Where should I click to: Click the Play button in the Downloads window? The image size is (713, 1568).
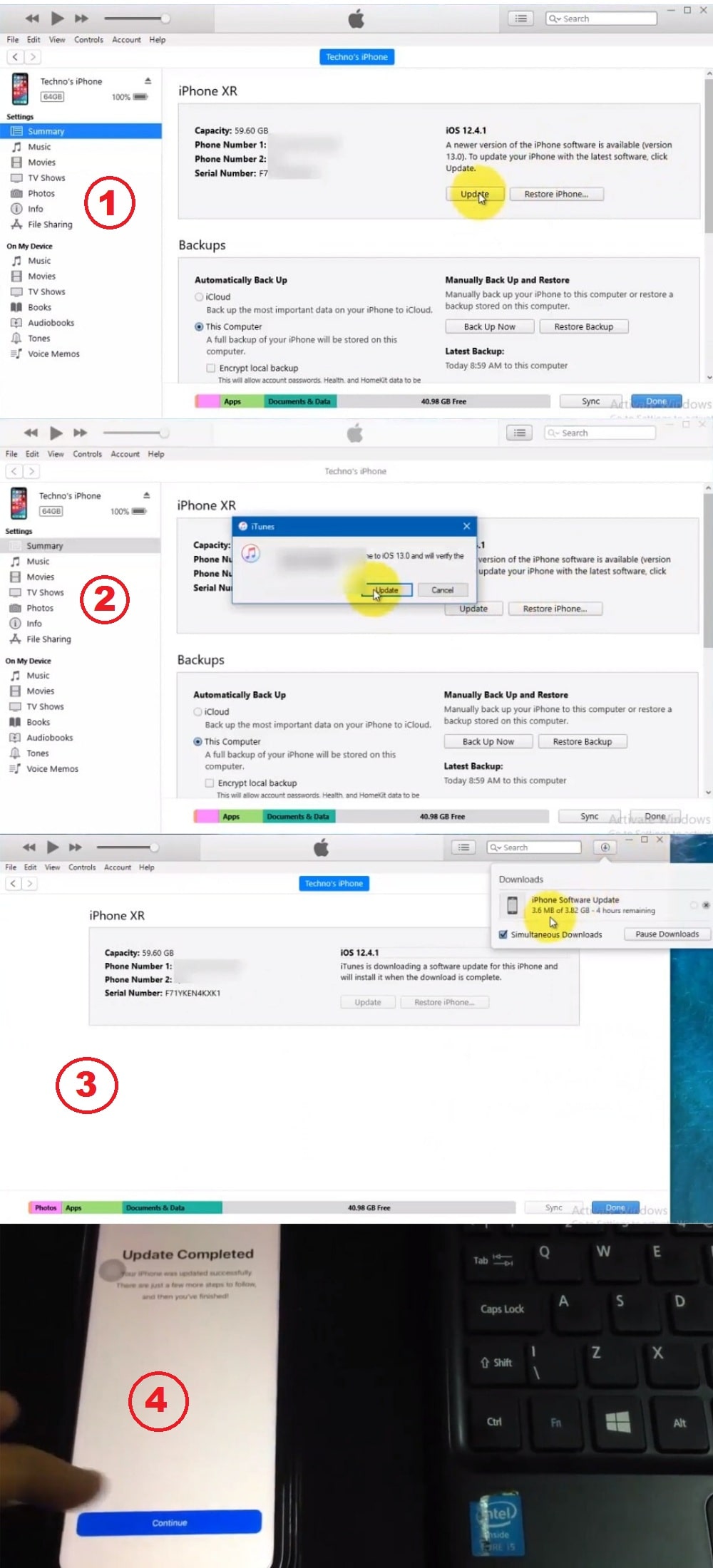click(x=52, y=847)
